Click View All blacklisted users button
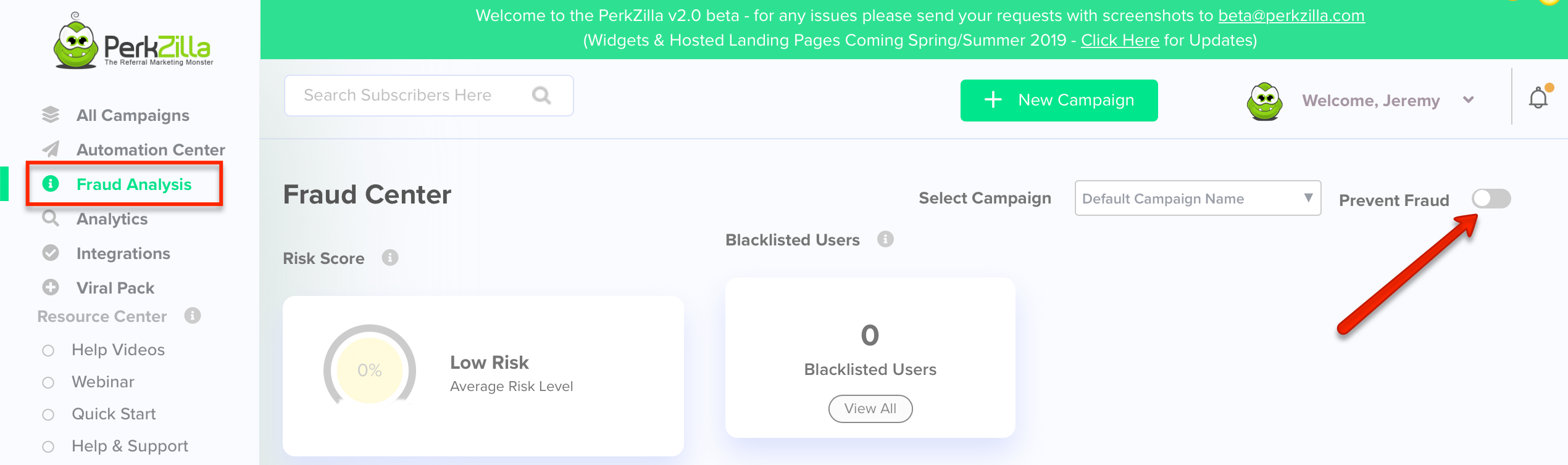This screenshot has height=465, width=1568. [870, 408]
